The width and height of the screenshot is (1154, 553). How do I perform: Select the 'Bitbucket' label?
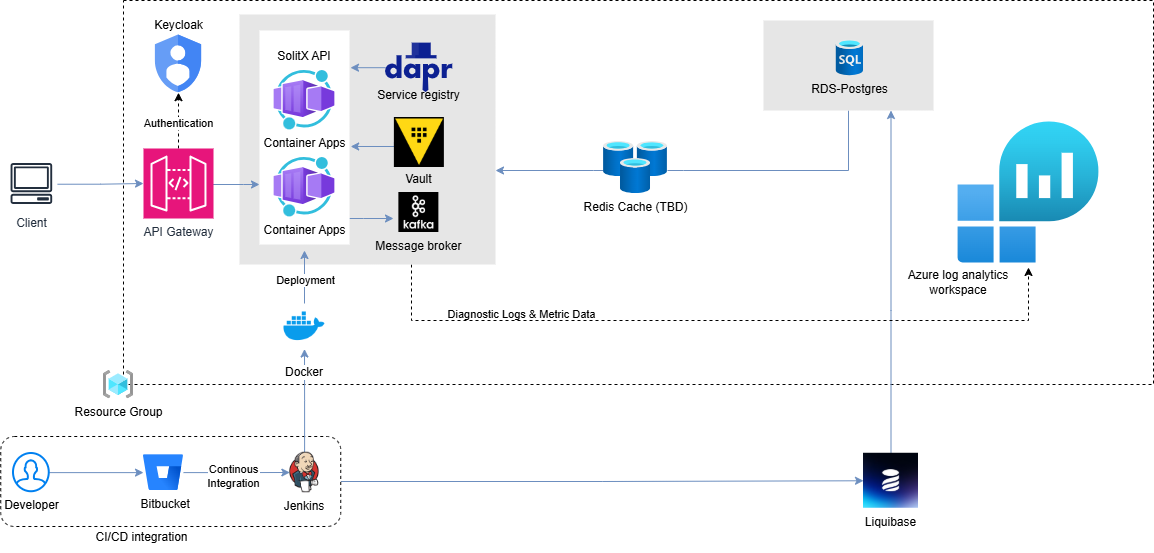click(x=165, y=504)
